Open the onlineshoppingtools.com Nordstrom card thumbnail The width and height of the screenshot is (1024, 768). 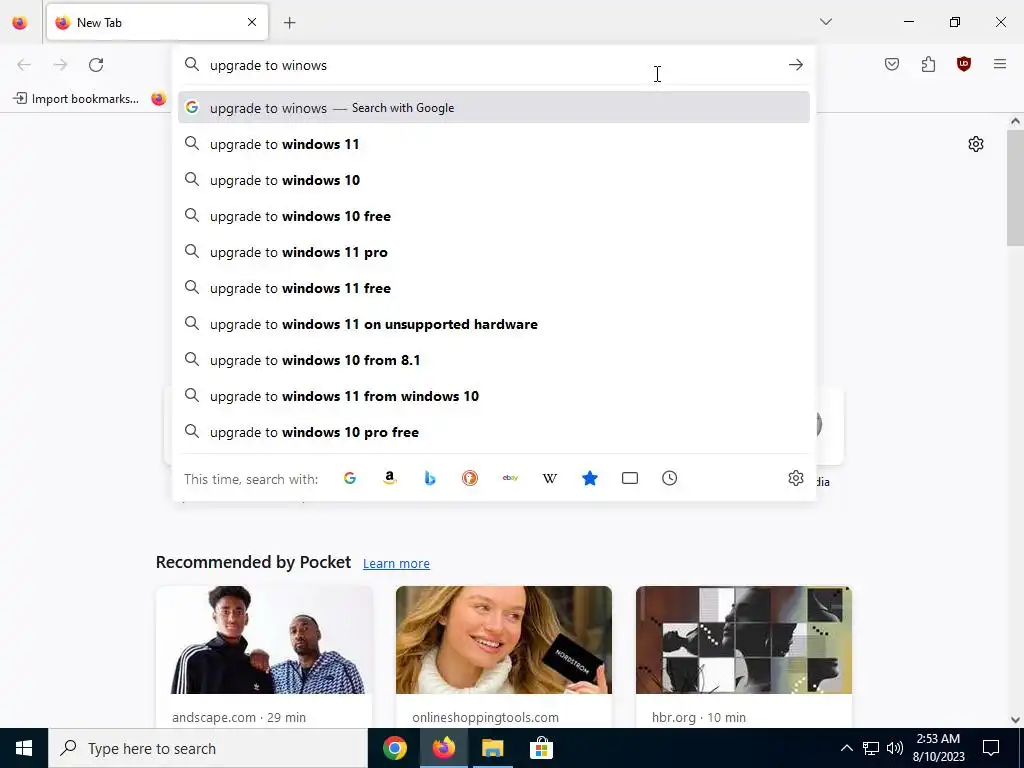click(504, 640)
